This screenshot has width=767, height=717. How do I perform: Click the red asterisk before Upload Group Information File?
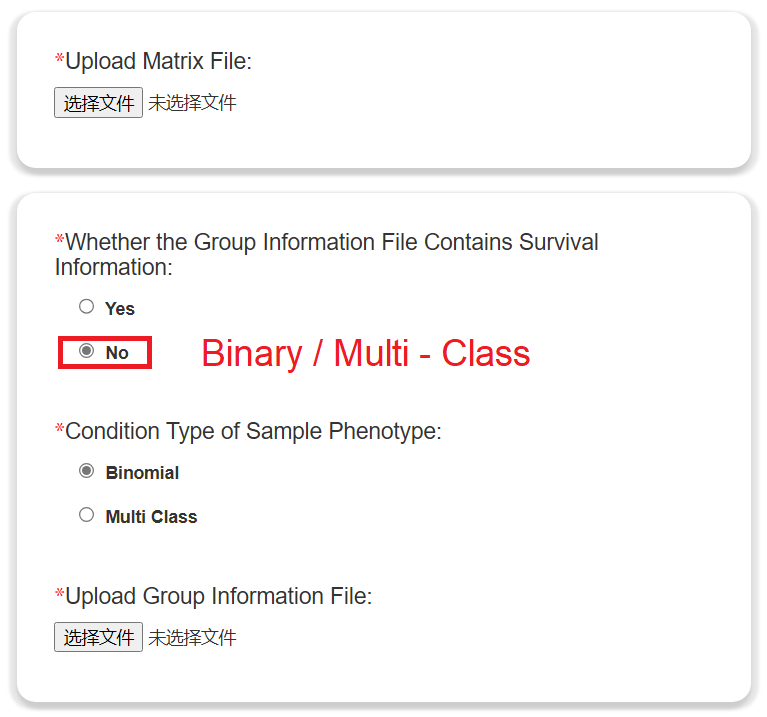point(60,594)
